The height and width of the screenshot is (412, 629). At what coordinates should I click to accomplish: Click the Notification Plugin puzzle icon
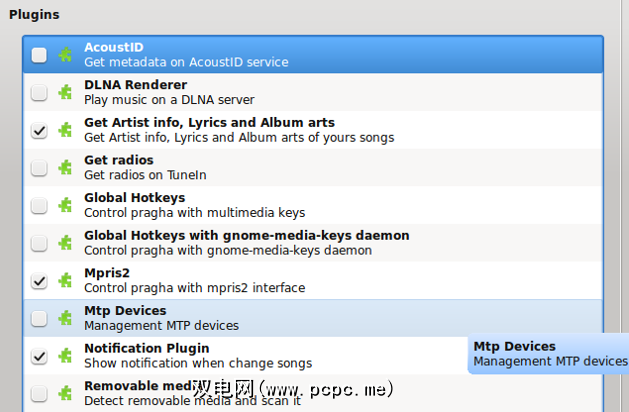[66, 356]
